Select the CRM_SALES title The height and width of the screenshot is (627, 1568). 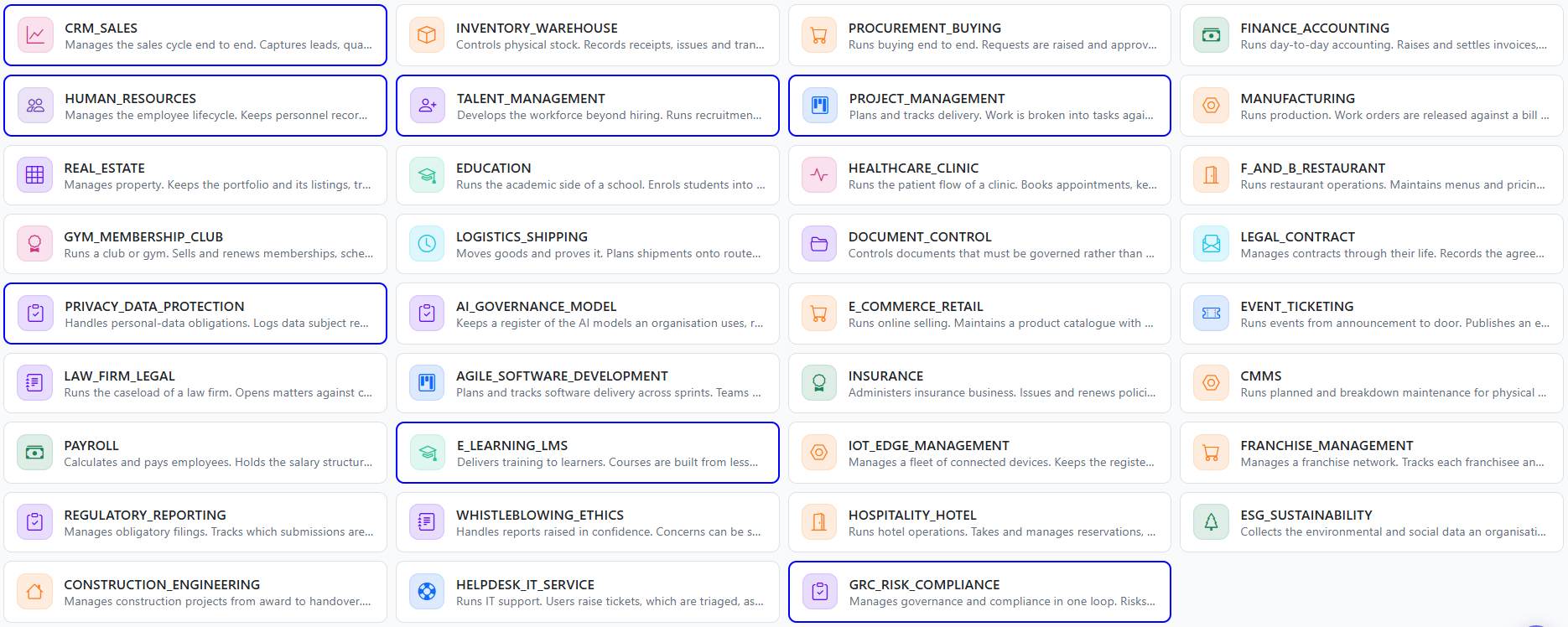[x=101, y=28]
